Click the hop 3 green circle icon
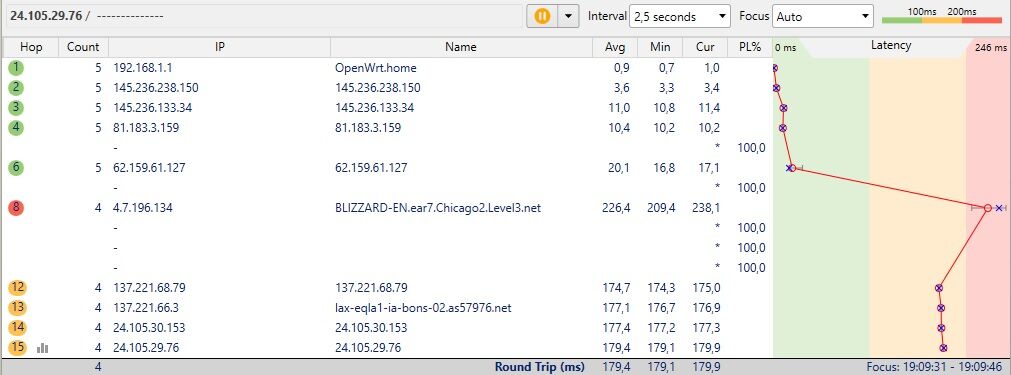The image size is (1011, 375). tap(16, 108)
